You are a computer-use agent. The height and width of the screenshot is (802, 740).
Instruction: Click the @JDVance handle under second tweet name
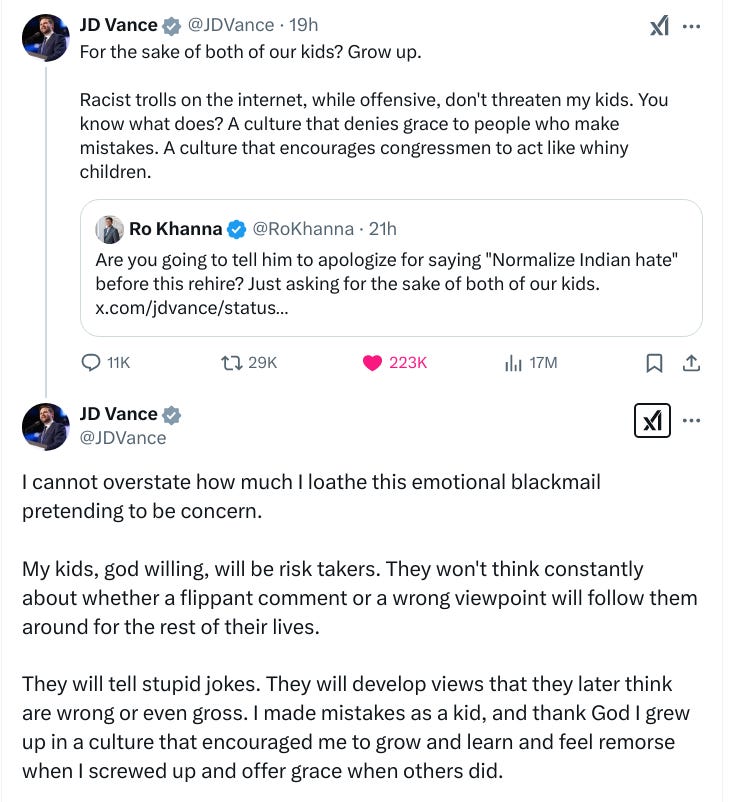tap(123, 437)
